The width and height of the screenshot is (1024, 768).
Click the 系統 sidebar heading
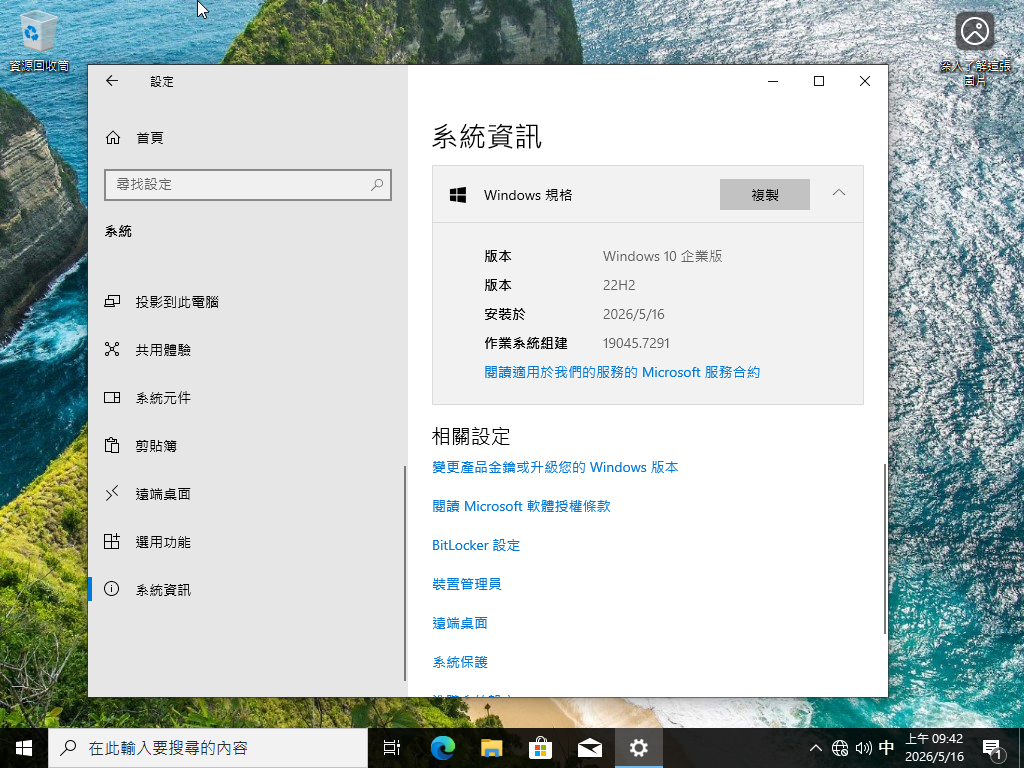point(118,231)
